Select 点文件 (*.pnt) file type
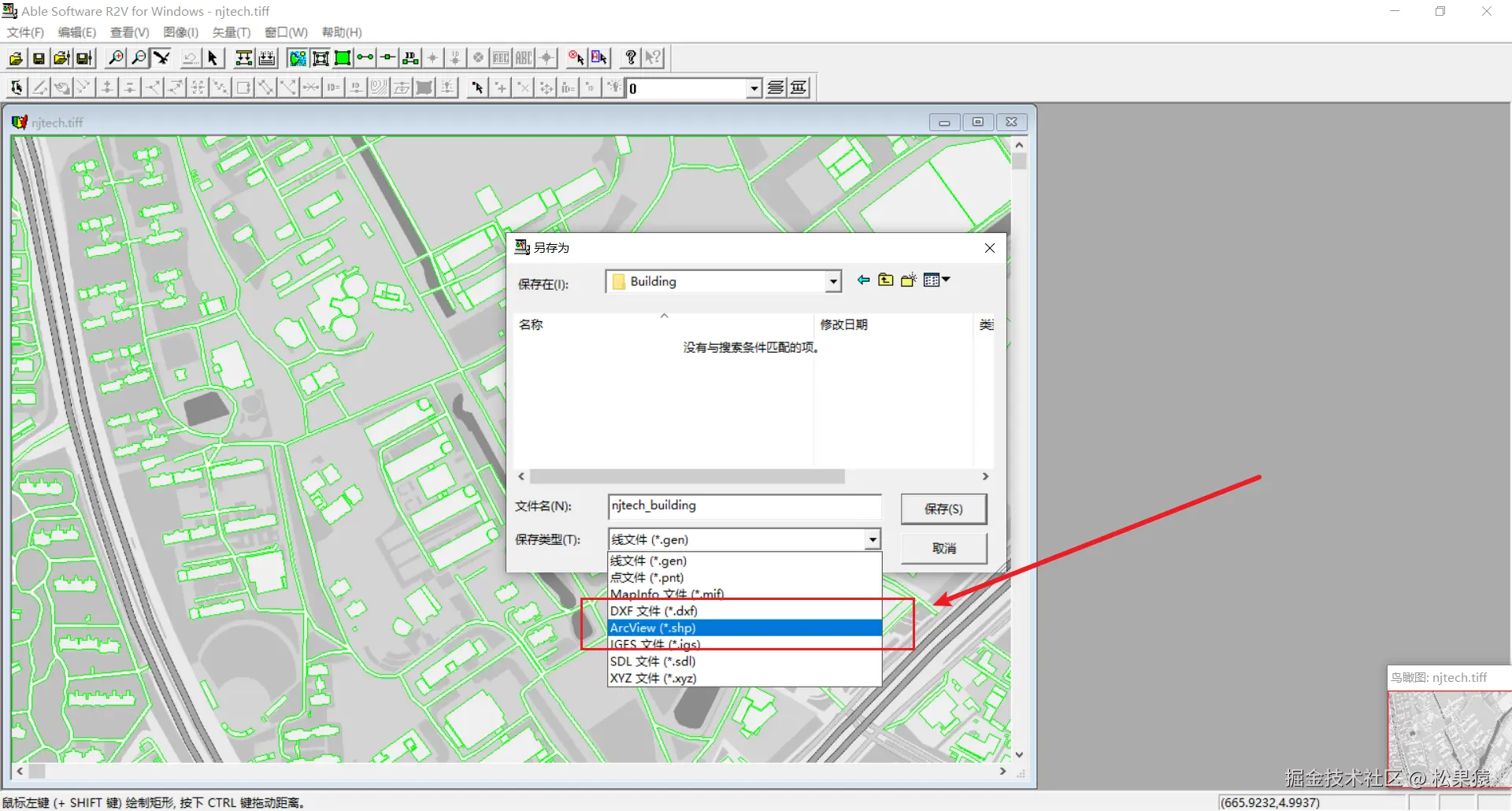1512x811 pixels. [744, 577]
